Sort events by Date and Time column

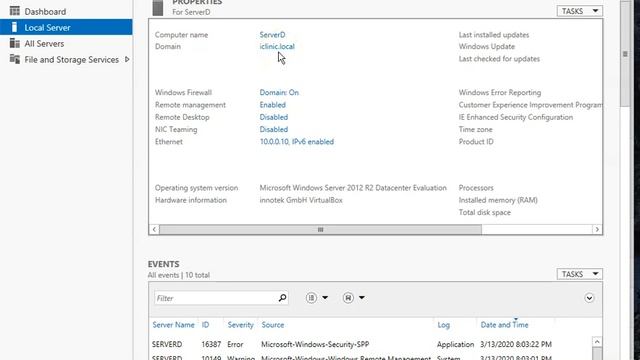[x=504, y=325]
